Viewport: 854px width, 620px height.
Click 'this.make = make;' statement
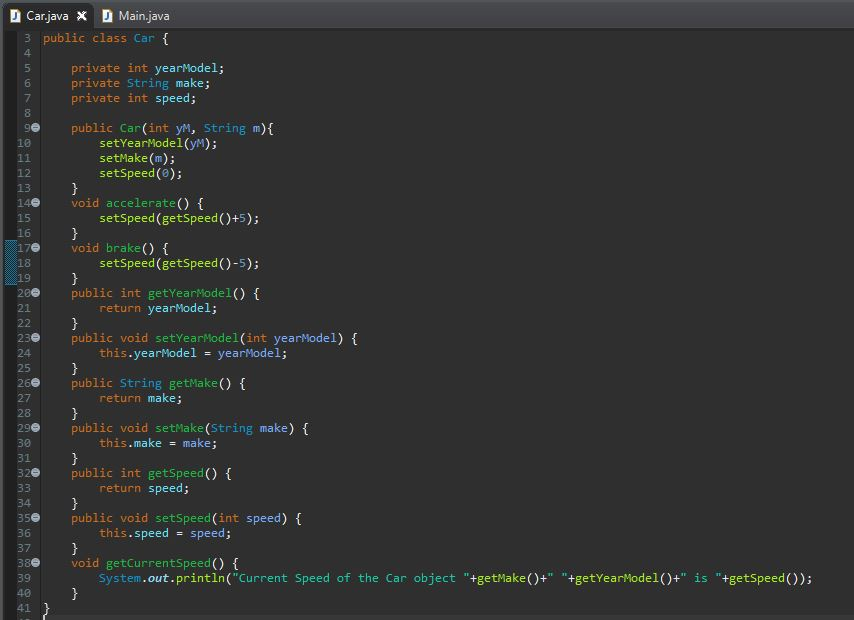[158, 443]
